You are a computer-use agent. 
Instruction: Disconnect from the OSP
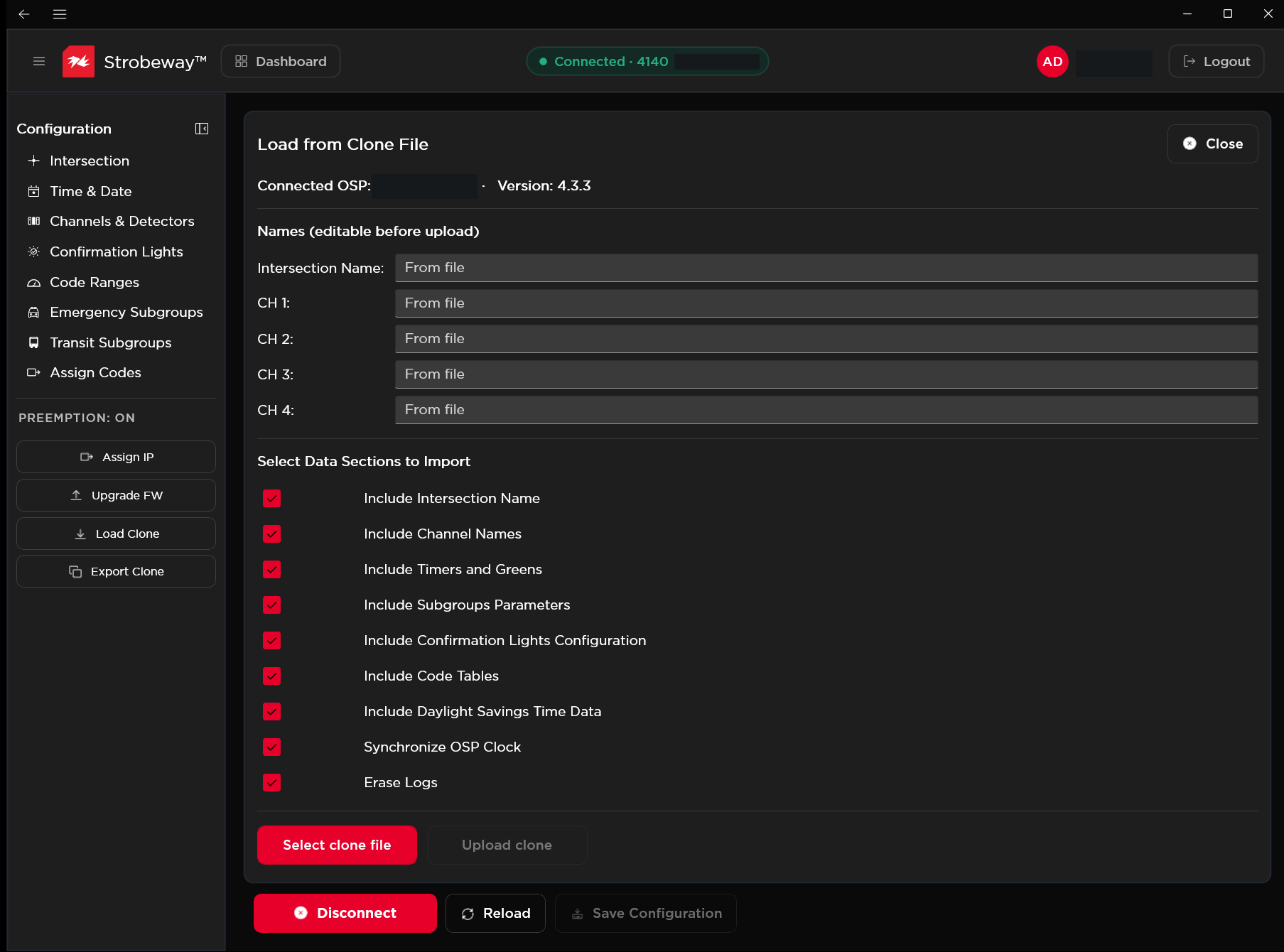[345, 913]
